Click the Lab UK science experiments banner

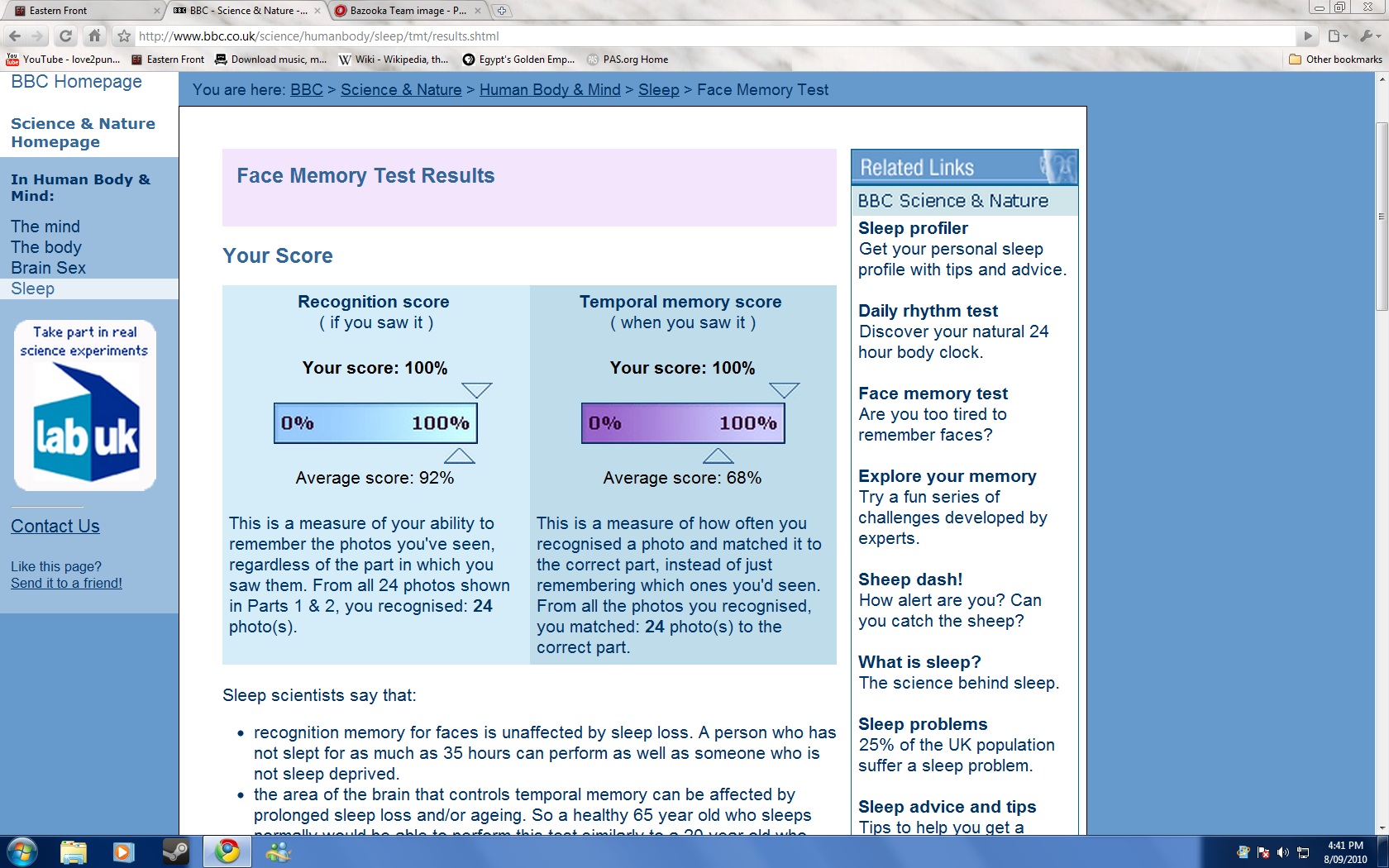point(85,405)
